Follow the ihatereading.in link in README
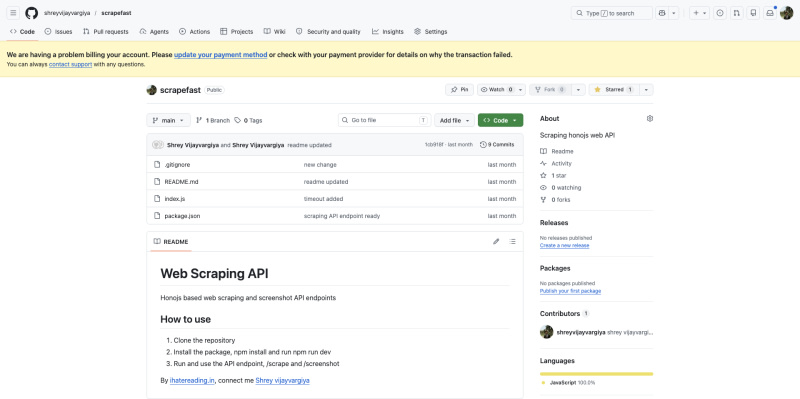 coord(192,381)
